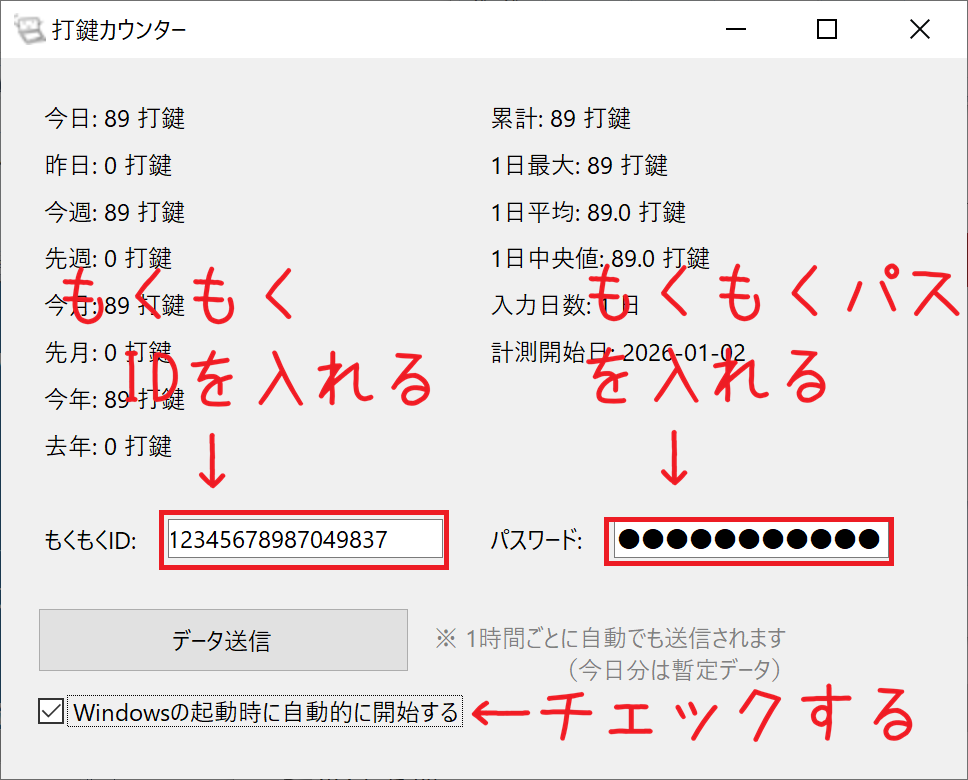968x780 pixels.
Task: Click the 昨日 keystroke count line
Action: coord(108,165)
